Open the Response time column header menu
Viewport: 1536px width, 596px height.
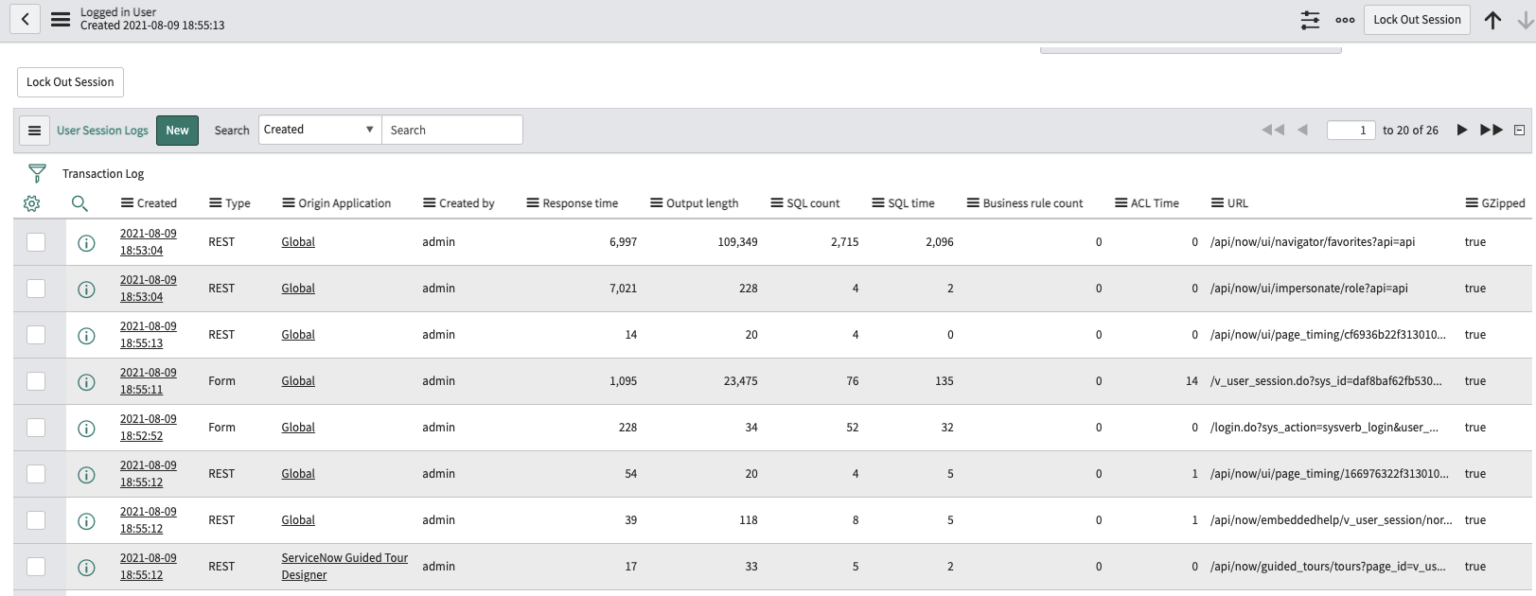pyautogui.click(x=531, y=201)
